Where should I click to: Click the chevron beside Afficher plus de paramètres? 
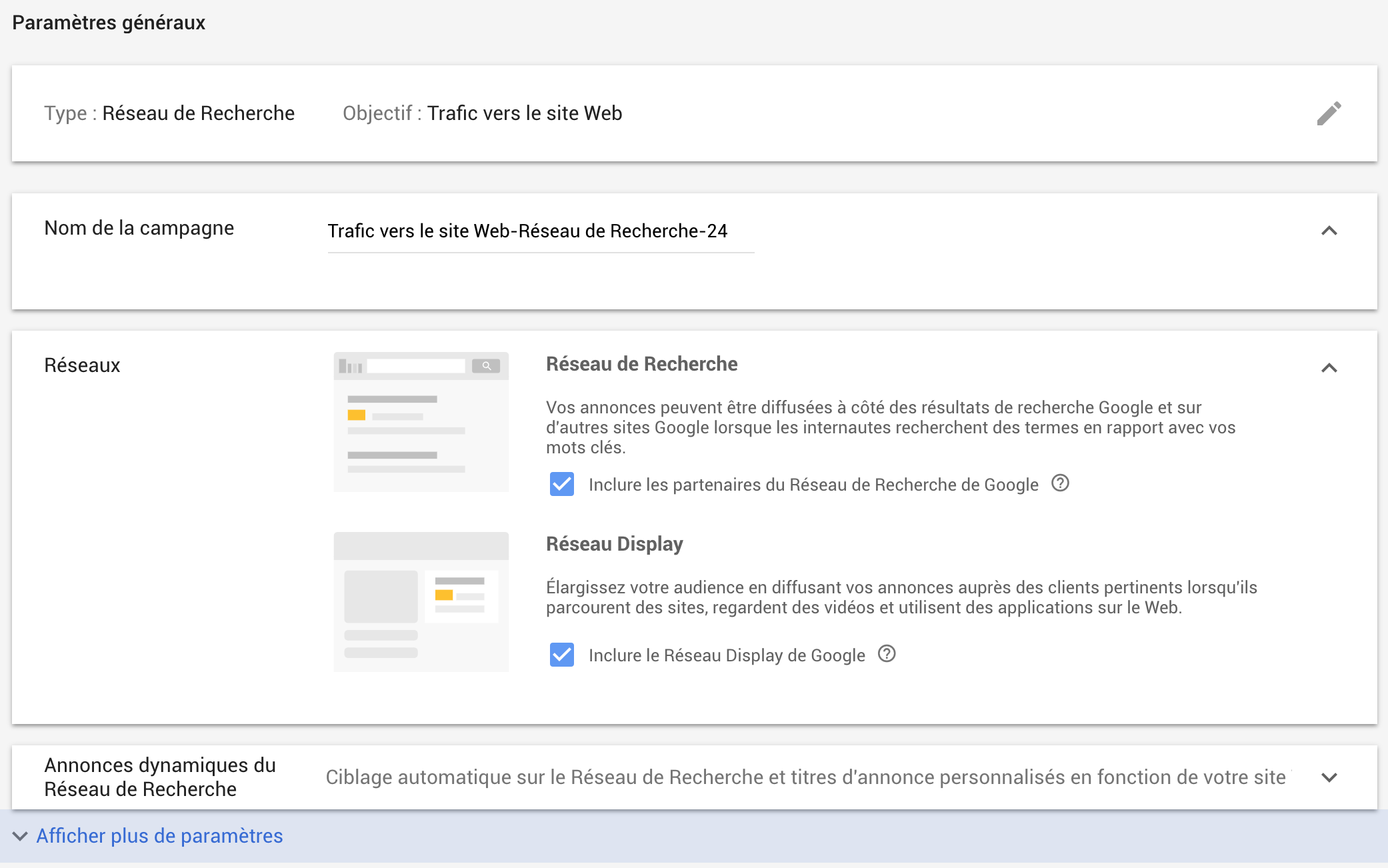click(x=20, y=836)
